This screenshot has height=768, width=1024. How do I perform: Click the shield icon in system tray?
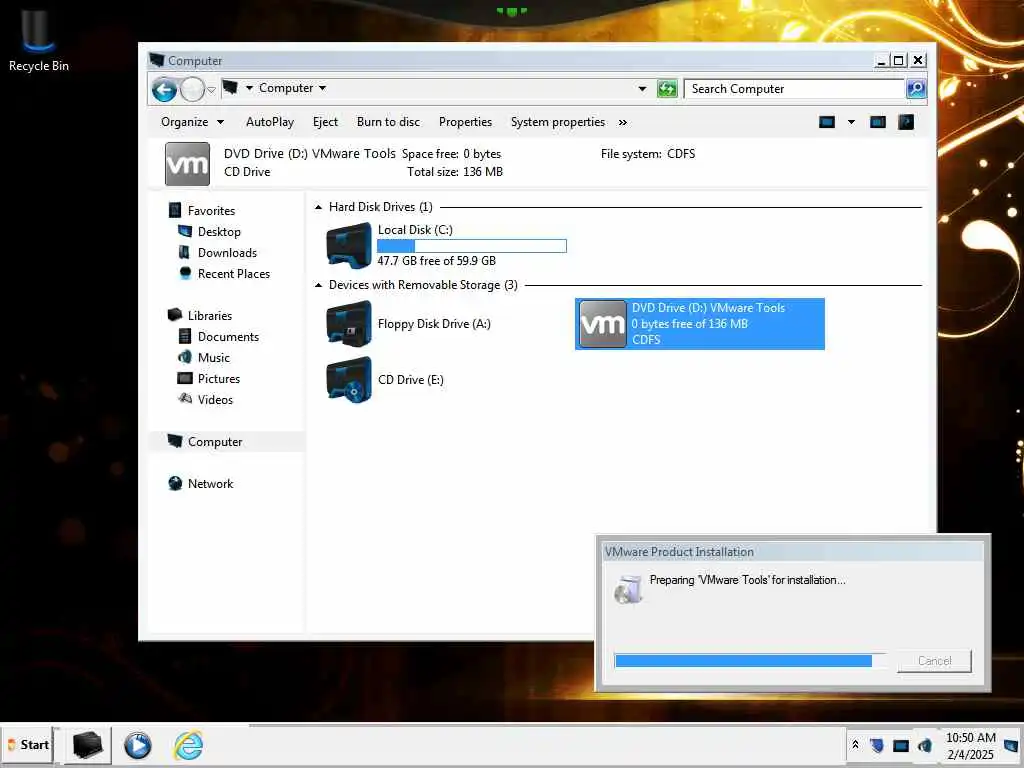pyautogui.click(x=877, y=744)
